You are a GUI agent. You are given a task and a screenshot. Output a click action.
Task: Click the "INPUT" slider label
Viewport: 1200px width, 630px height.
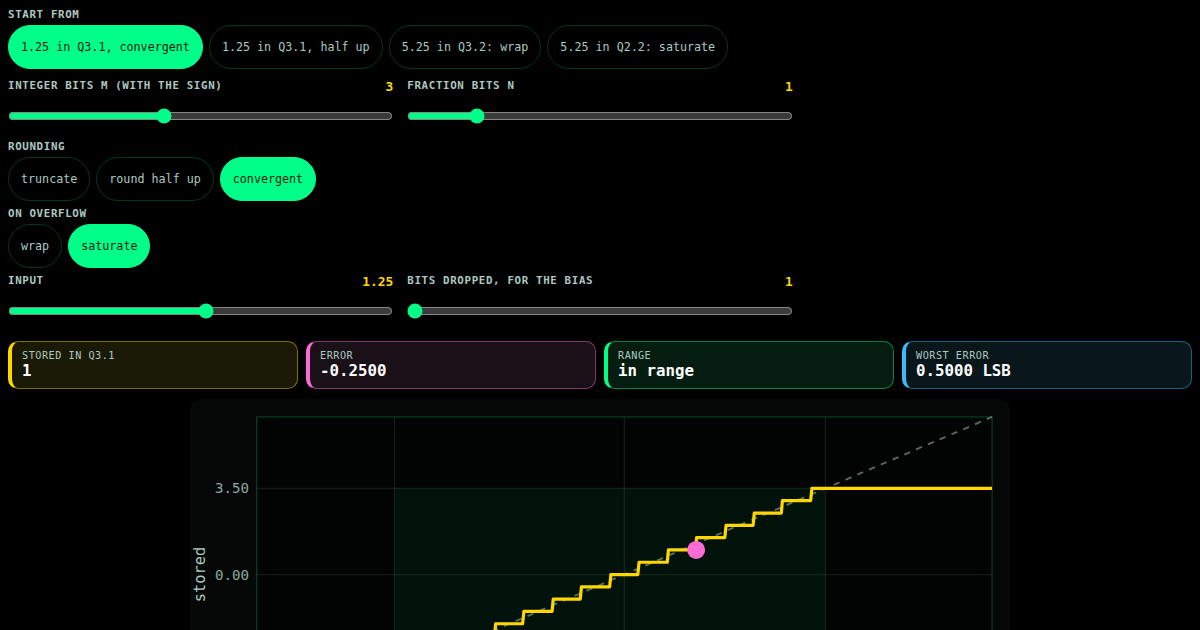(x=26, y=280)
